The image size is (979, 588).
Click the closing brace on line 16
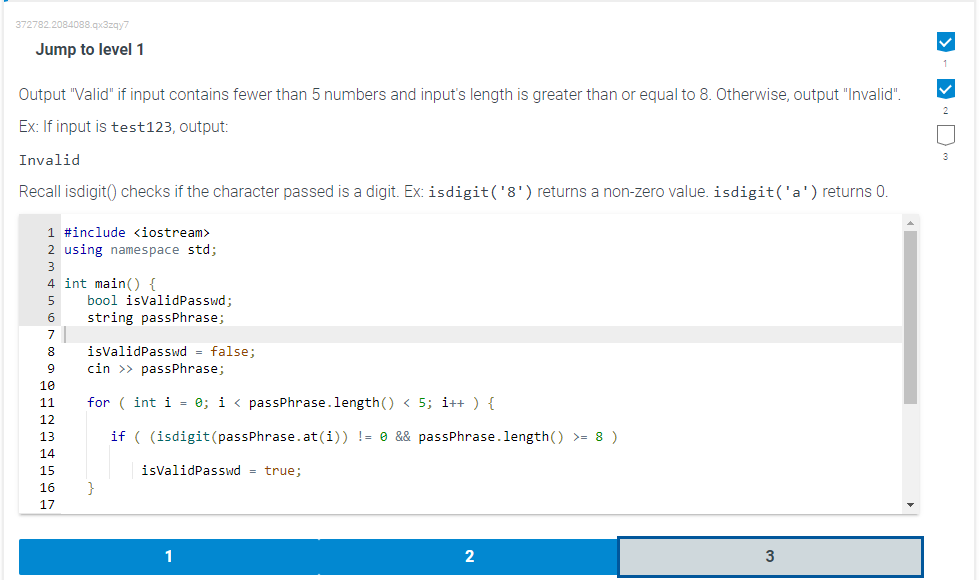(x=91, y=488)
